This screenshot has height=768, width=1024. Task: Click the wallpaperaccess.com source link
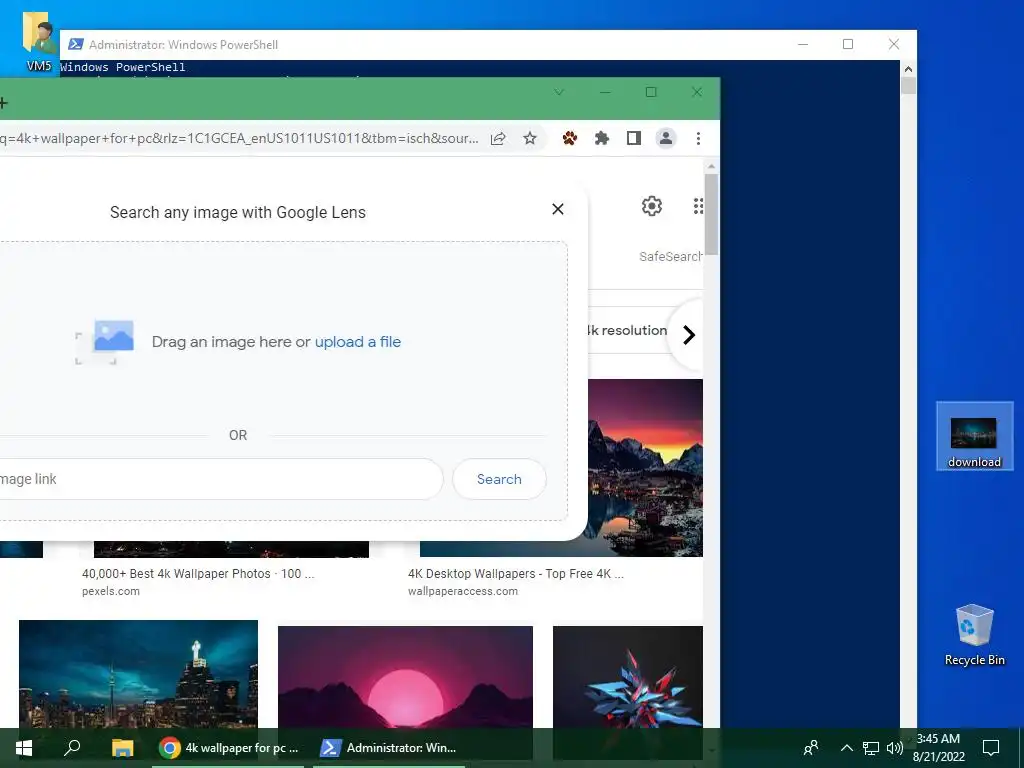click(462, 591)
